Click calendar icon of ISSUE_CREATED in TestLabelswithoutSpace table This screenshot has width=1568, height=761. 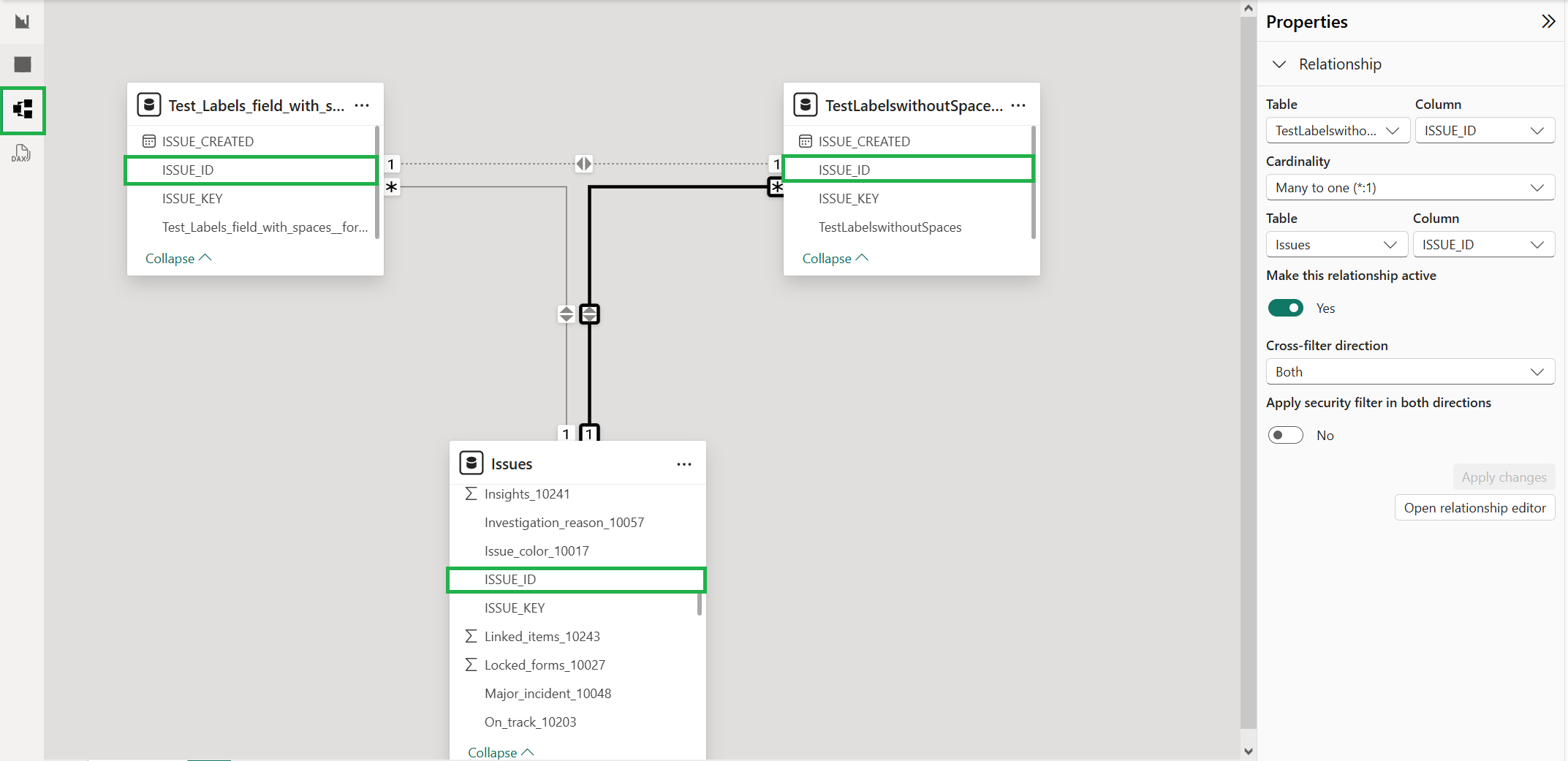(806, 141)
